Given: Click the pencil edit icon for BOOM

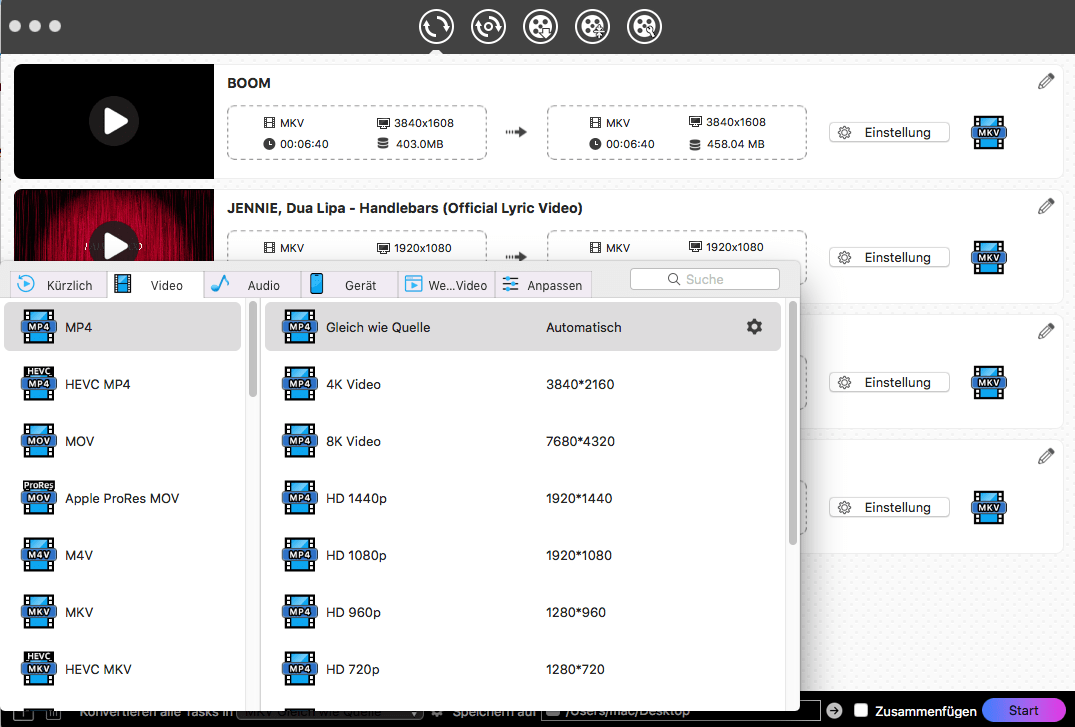Looking at the screenshot, I should [1046, 82].
